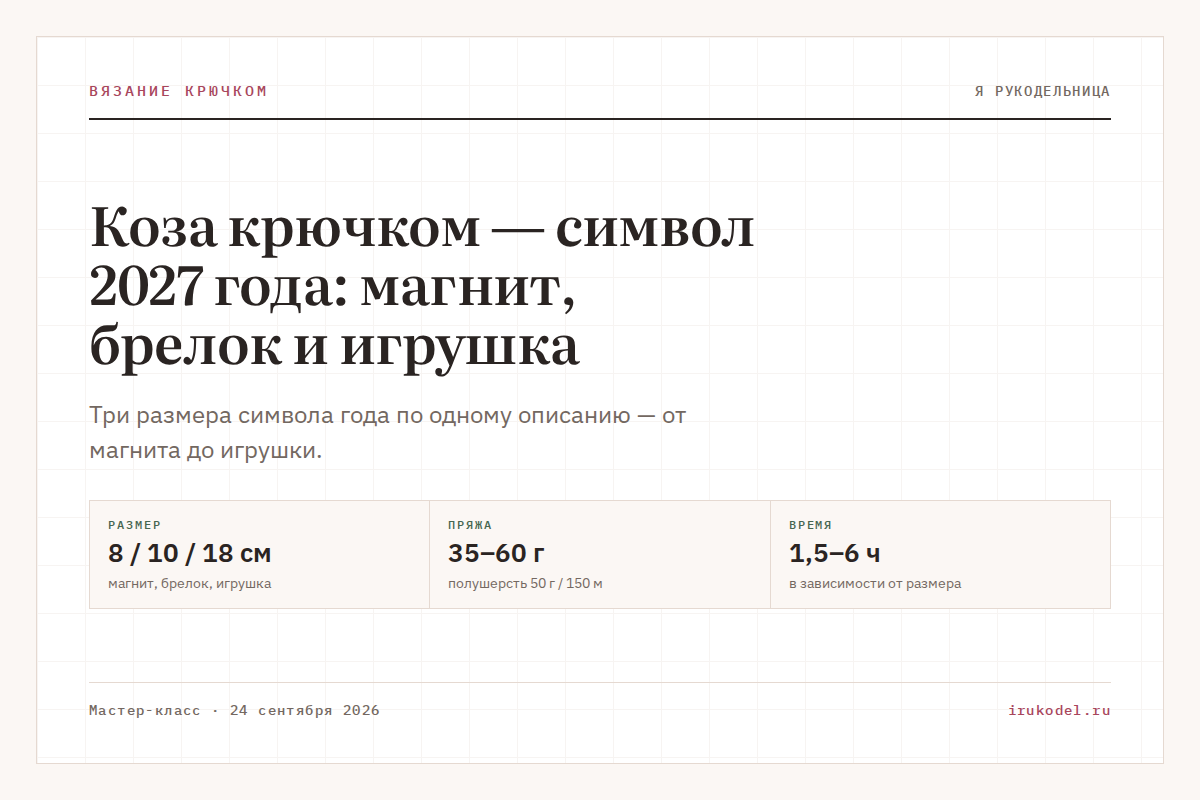
Task: Click the "РАЗМЕР" label
Action: point(134,525)
